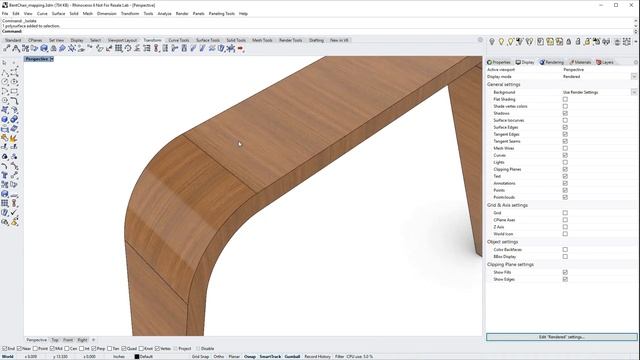Viewport: 640px width, 360px height.
Task: Switch to the Materials panel tab
Action: point(580,62)
